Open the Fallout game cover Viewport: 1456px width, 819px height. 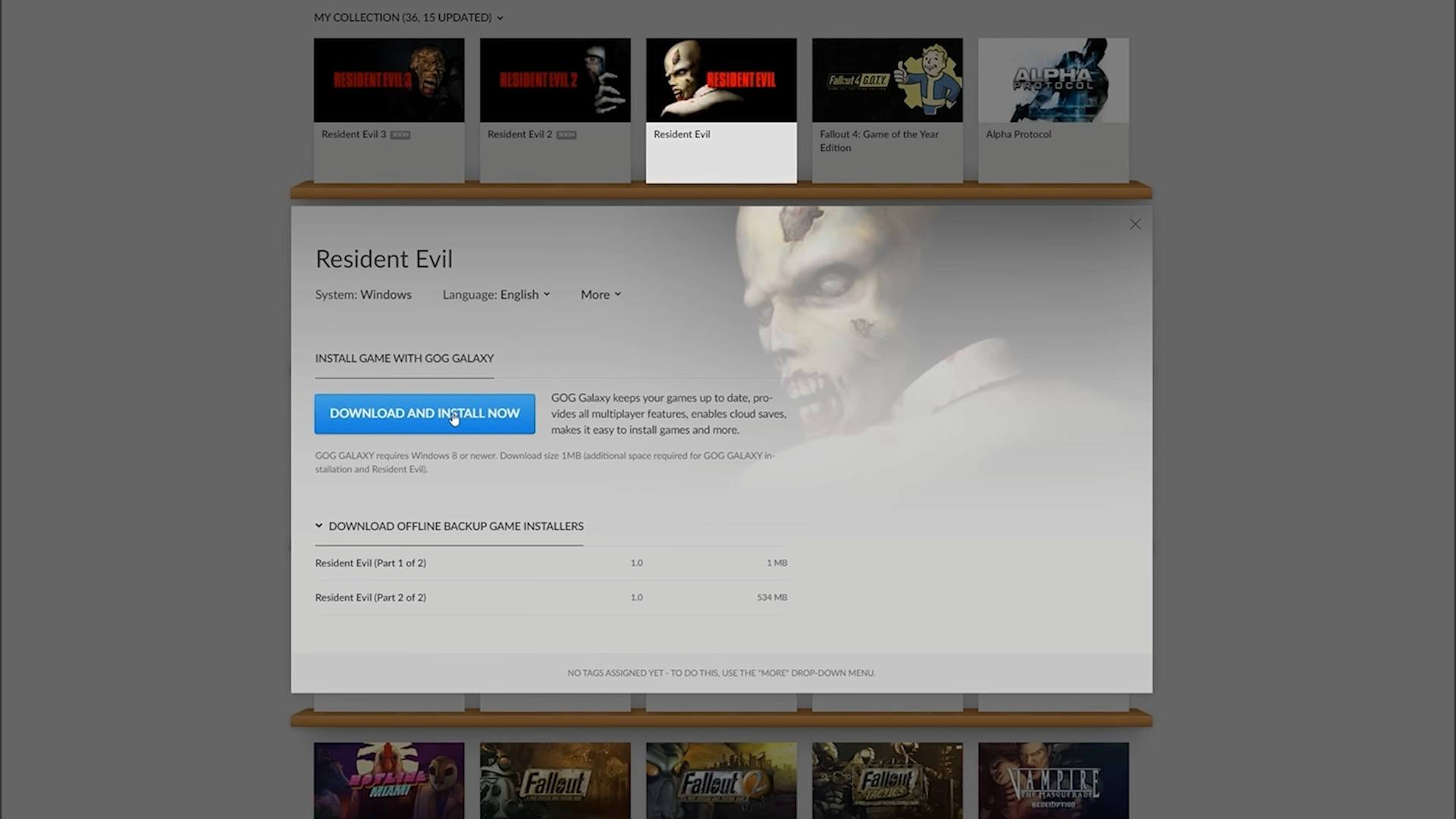click(x=555, y=780)
